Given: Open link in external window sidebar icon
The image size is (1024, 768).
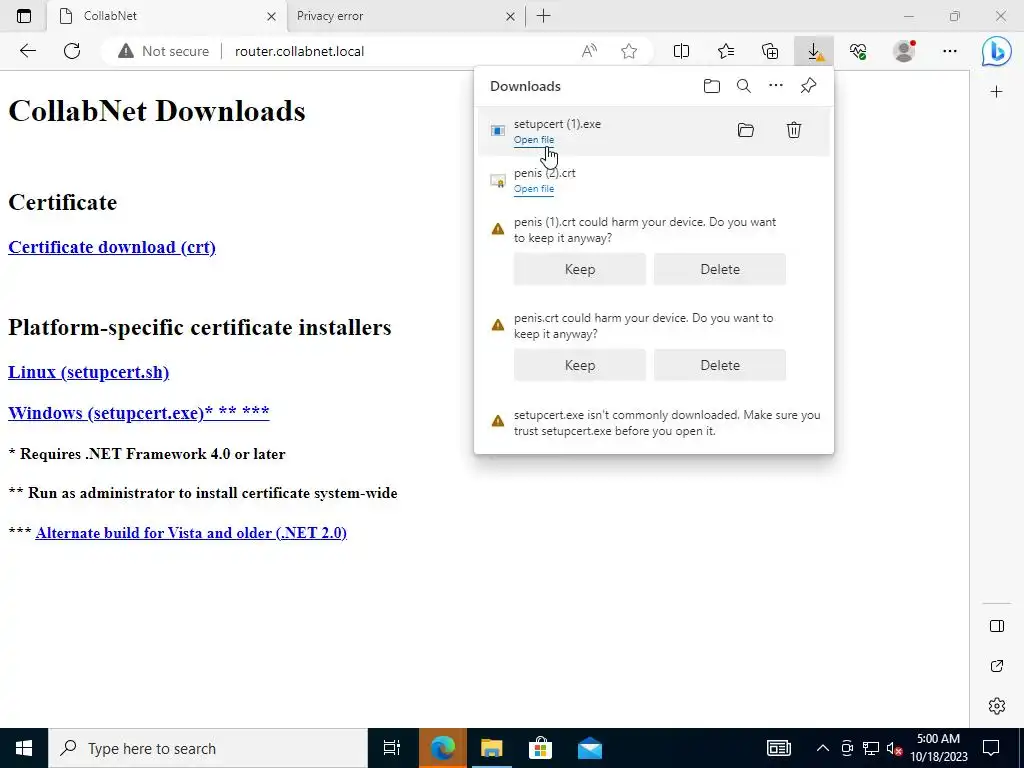Looking at the screenshot, I should 997,666.
